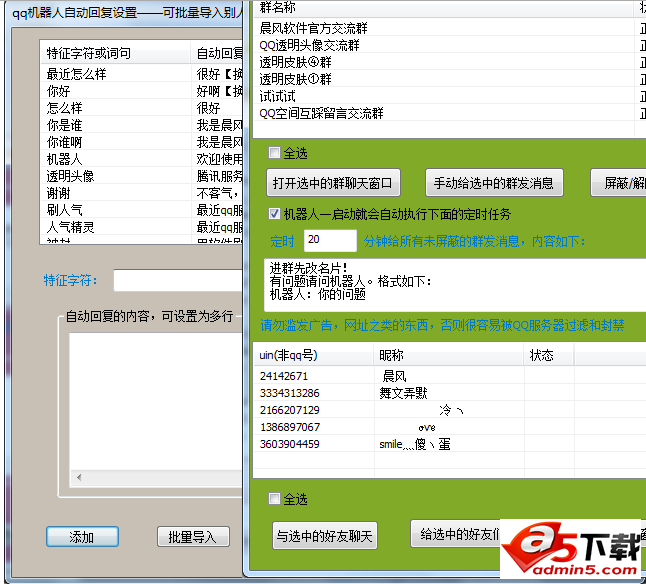Click 手动给选中的群发消息 button
The width and height of the screenshot is (646, 584).
pyautogui.click(x=494, y=183)
